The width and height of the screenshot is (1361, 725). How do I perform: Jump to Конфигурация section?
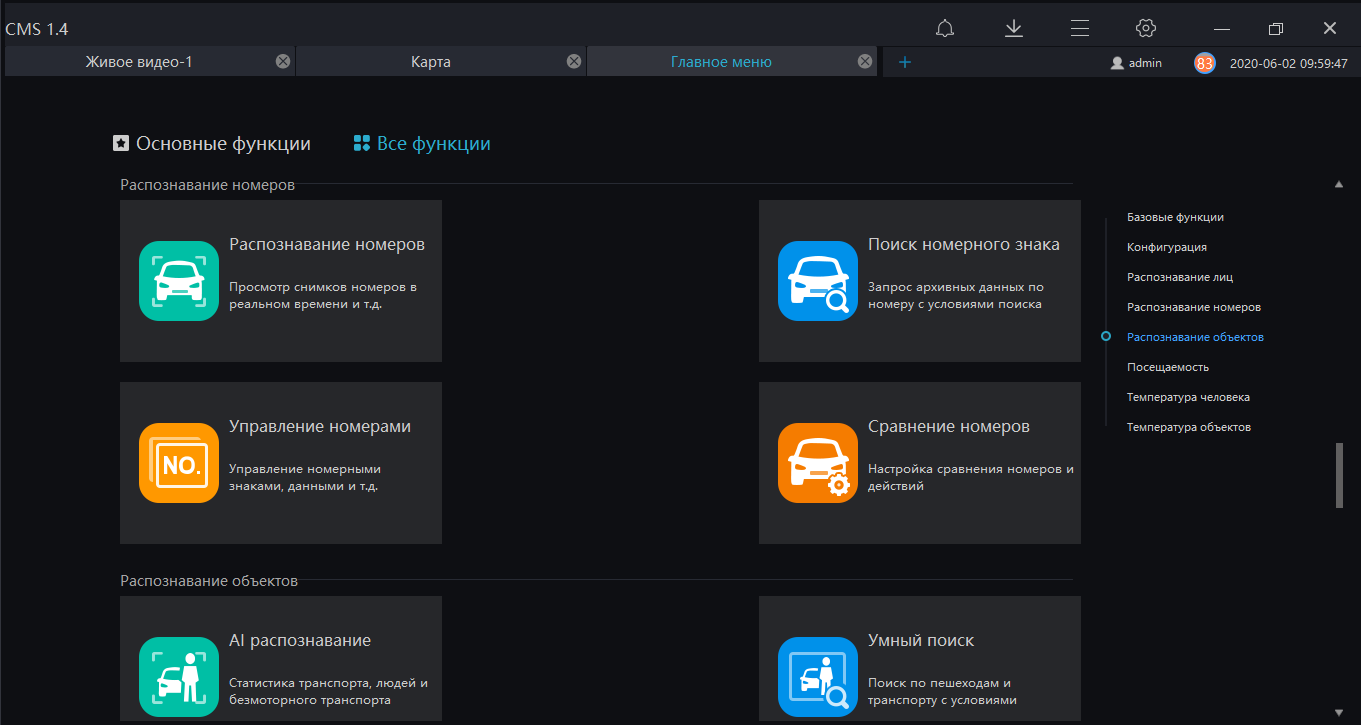(x=1167, y=247)
